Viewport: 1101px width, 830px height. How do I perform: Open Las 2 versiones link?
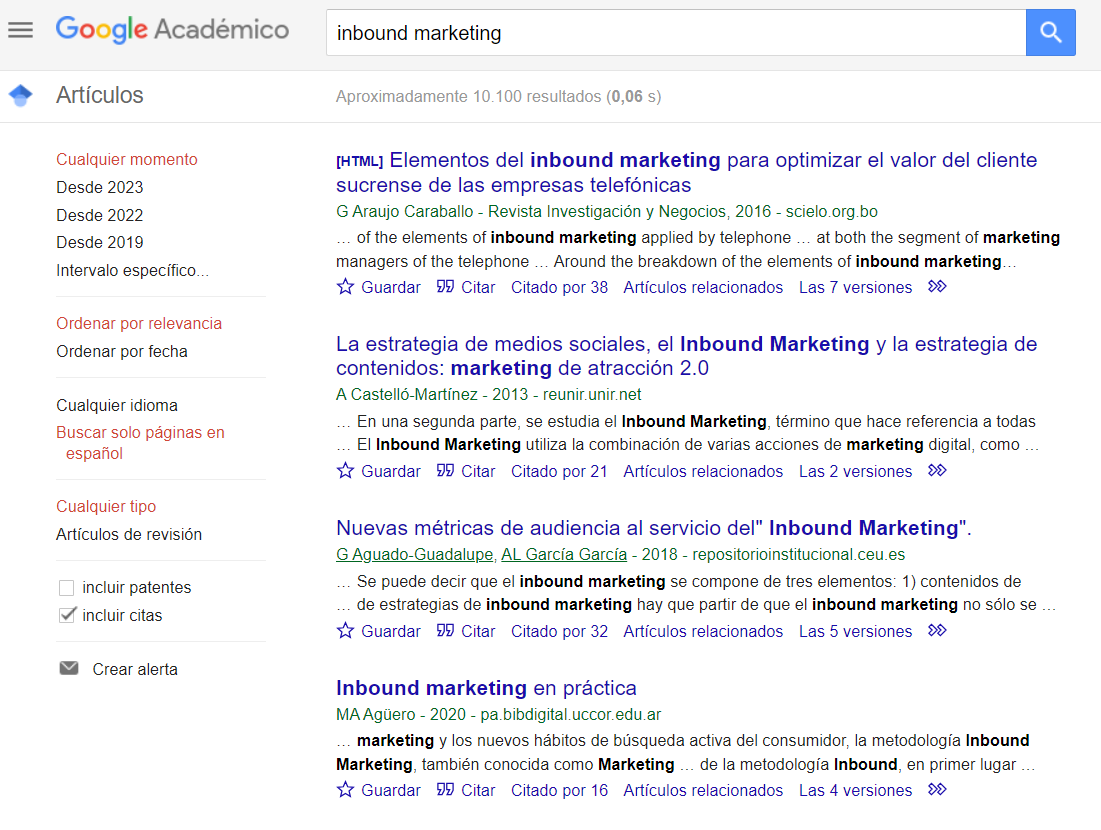[855, 471]
